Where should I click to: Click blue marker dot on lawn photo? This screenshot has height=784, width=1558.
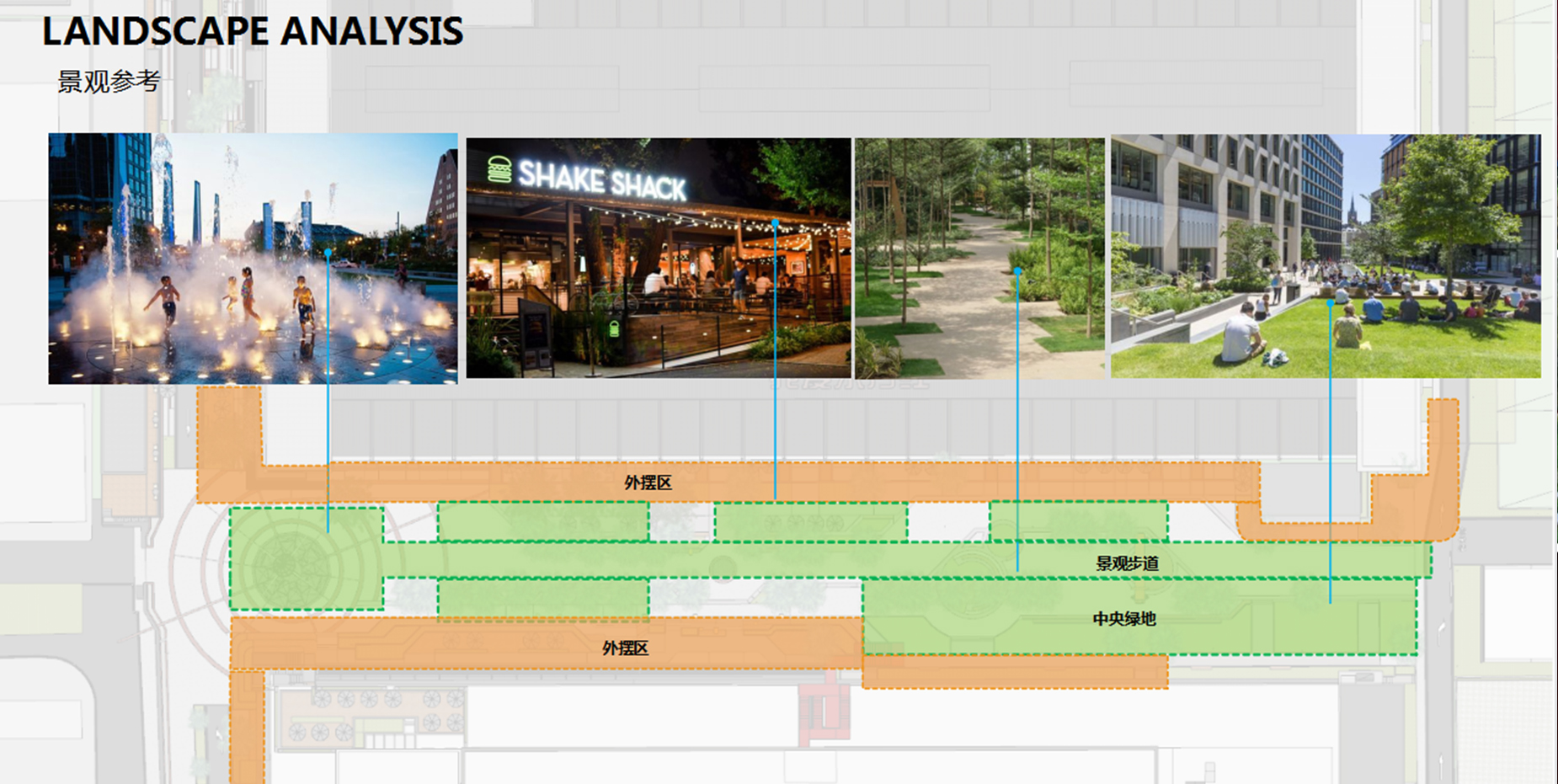click(x=1330, y=302)
